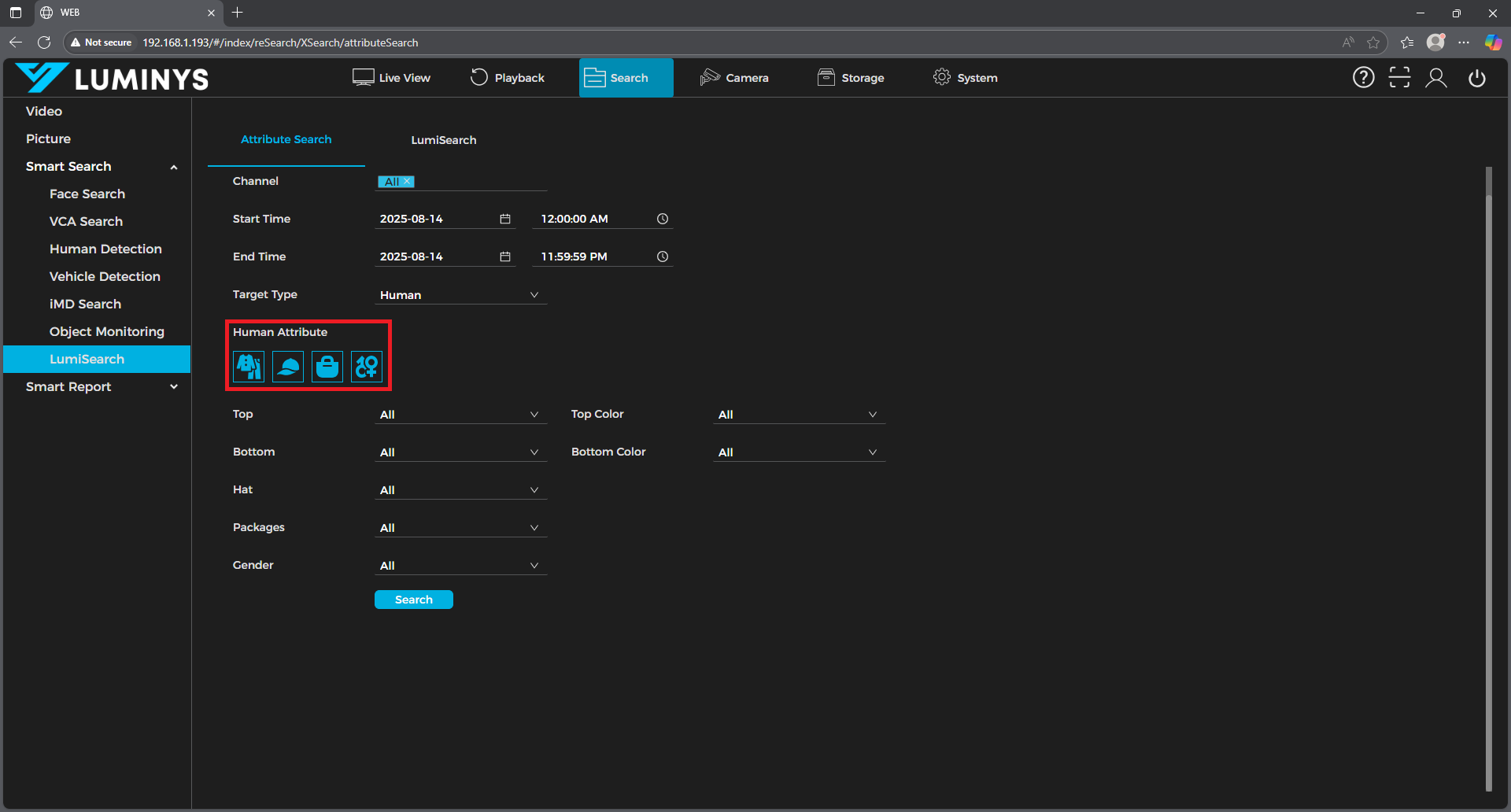Open Face Search in the sidebar
This screenshot has width=1511, height=812.
tap(87, 194)
